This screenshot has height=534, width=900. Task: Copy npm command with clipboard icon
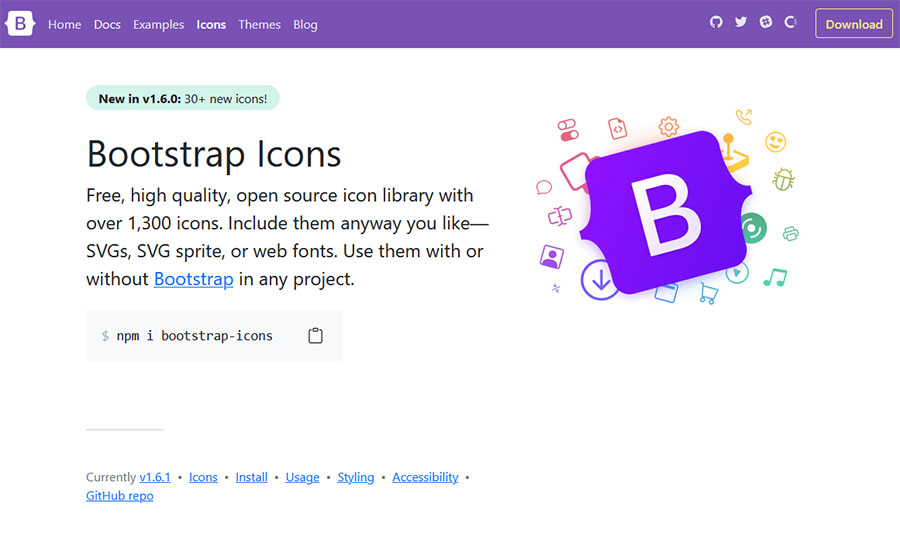315,335
